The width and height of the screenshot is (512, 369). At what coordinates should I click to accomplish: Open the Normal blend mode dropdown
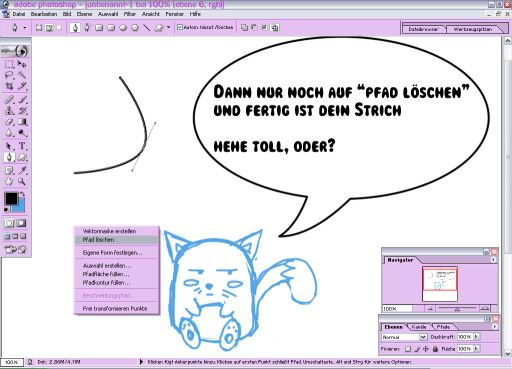tap(404, 337)
